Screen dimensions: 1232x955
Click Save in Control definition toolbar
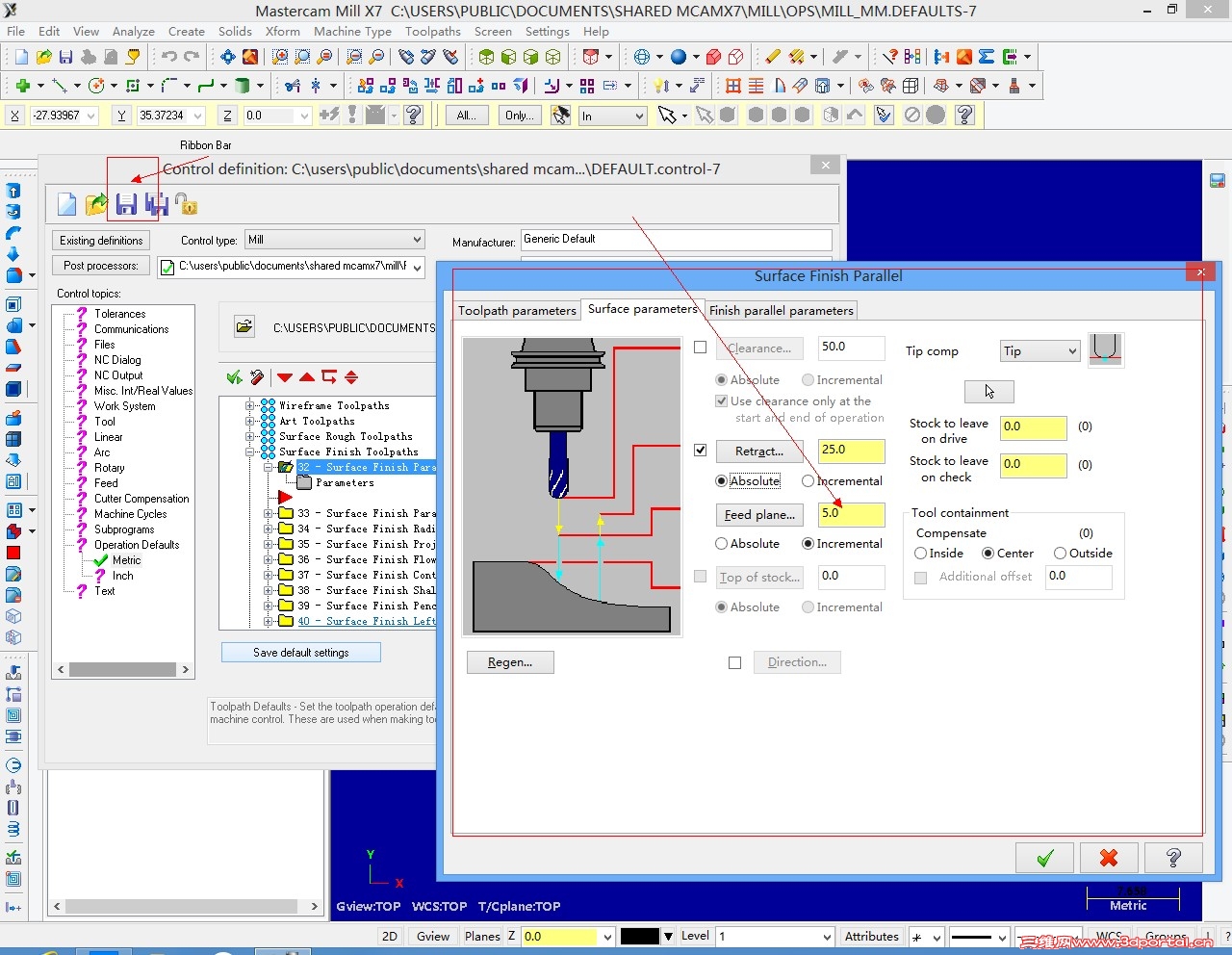point(126,204)
